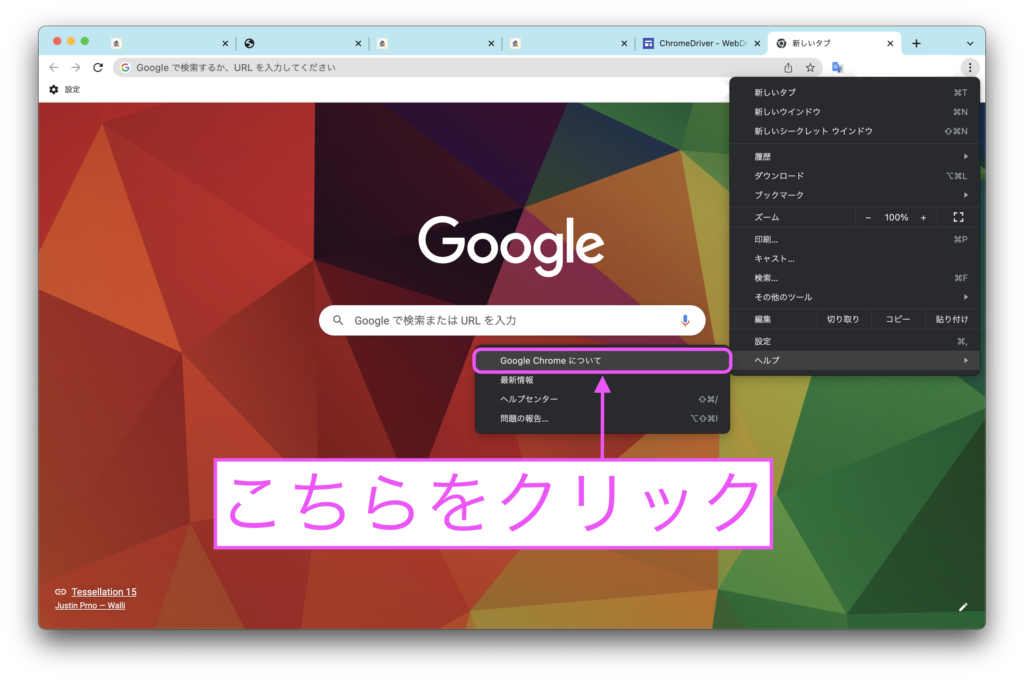Close the first tab in the tab strip
Image resolution: width=1024 pixels, height=680 pixels.
(x=225, y=43)
